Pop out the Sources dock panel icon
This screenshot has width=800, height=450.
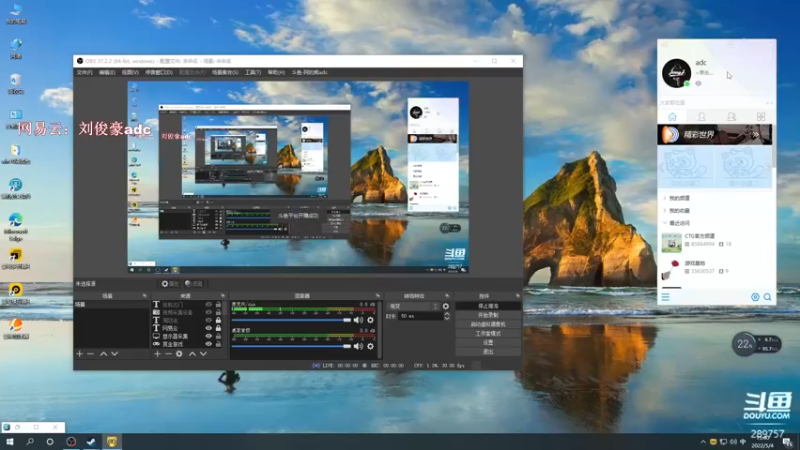[x=223, y=295]
